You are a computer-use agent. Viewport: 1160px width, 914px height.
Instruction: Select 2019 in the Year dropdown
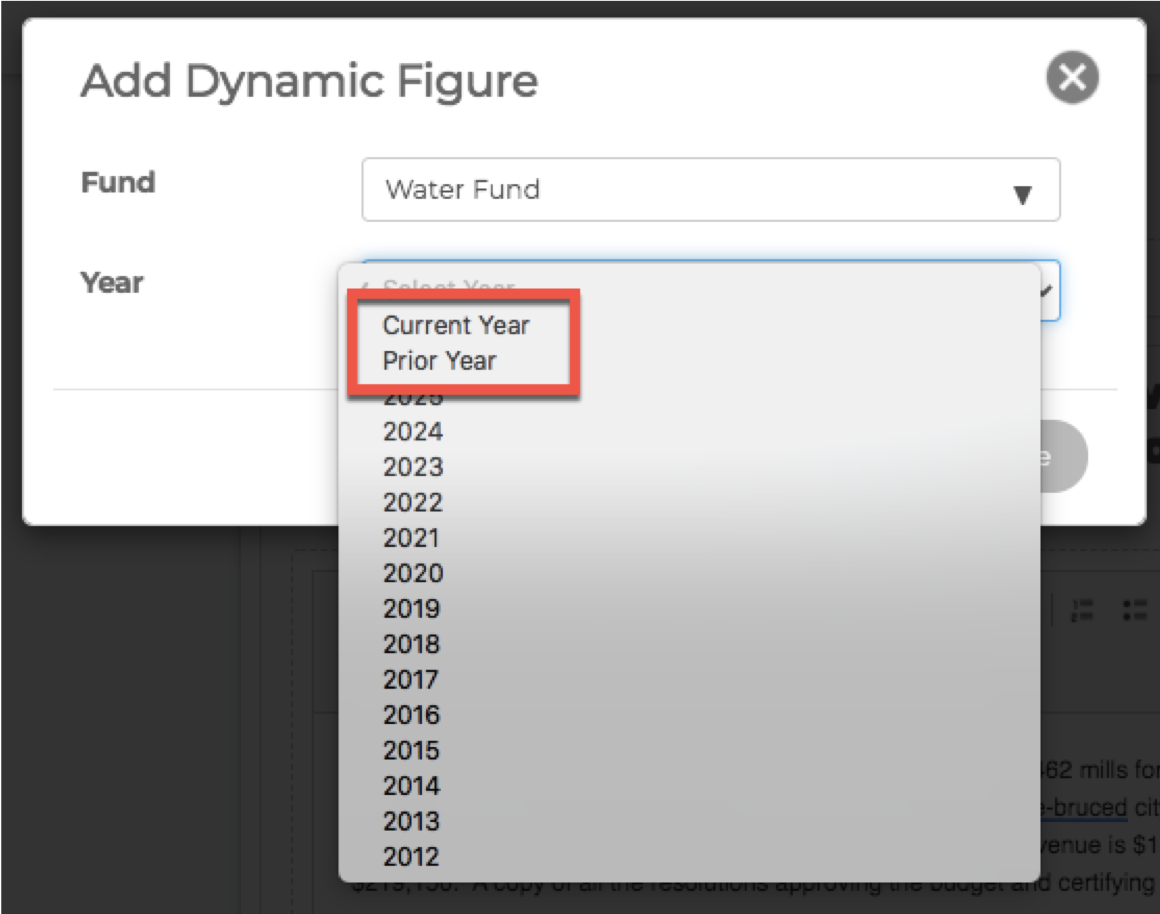click(x=411, y=609)
